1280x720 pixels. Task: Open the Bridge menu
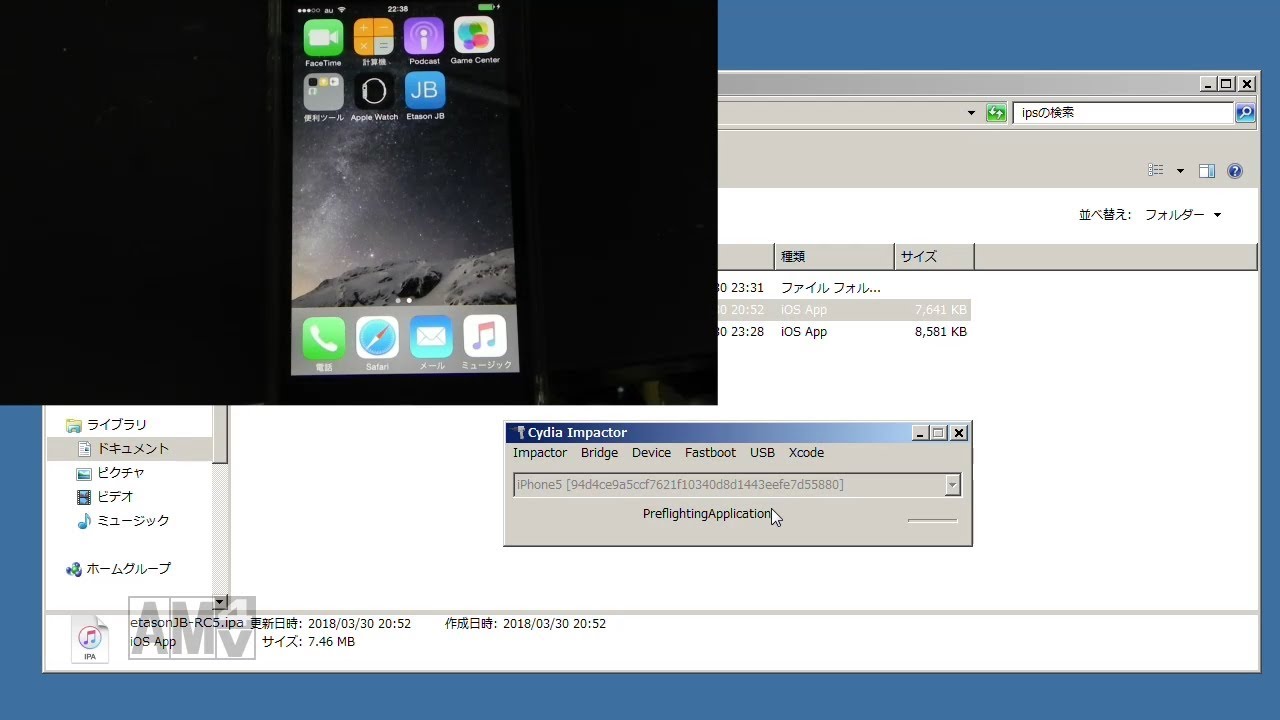click(600, 453)
